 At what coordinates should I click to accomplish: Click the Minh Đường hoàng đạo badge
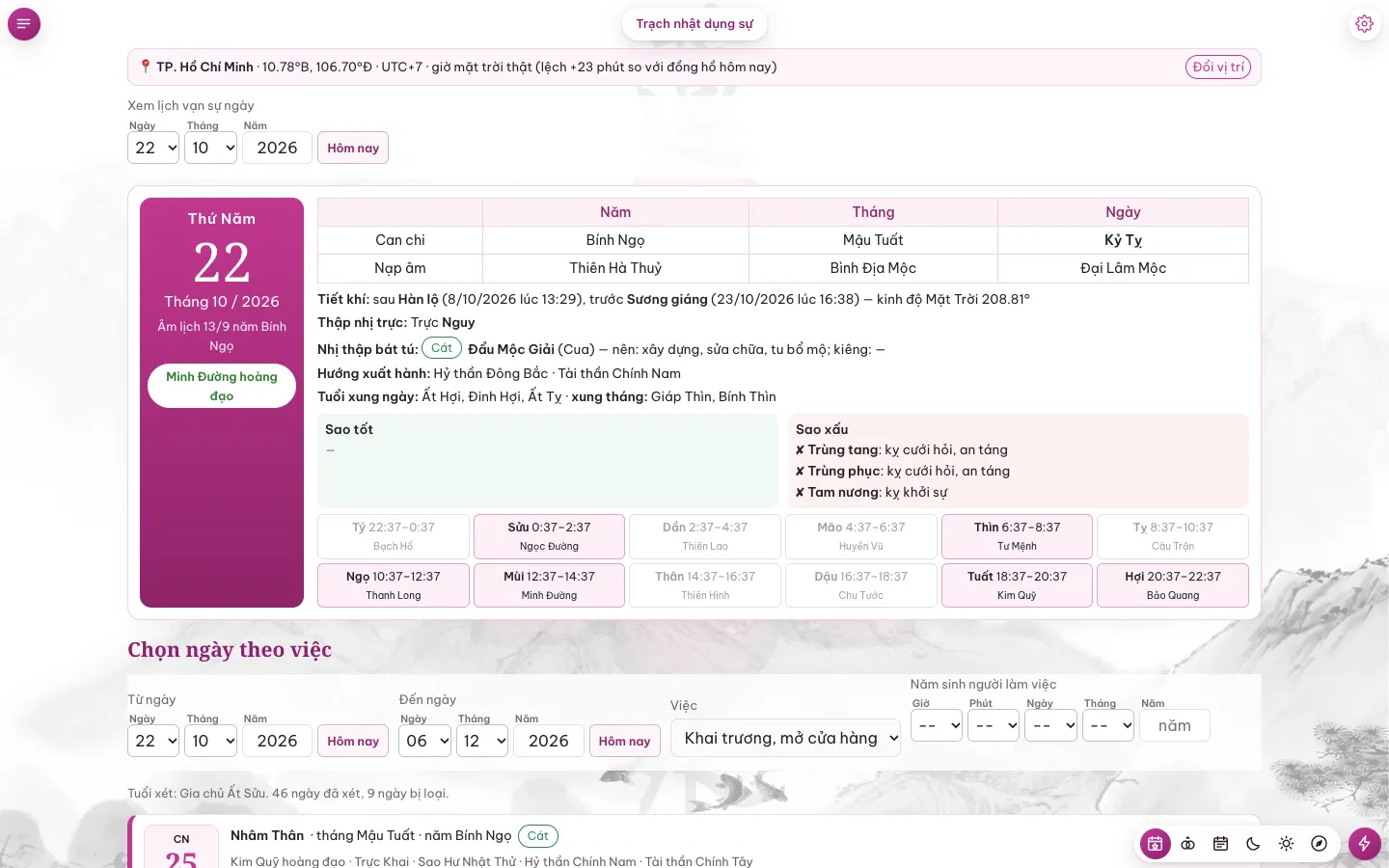(222, 386)
